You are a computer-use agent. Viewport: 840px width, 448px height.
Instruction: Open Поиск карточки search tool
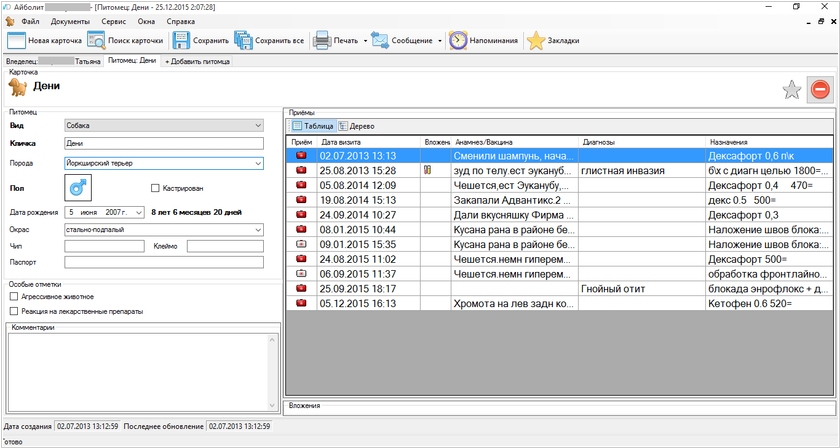(96, 41)
